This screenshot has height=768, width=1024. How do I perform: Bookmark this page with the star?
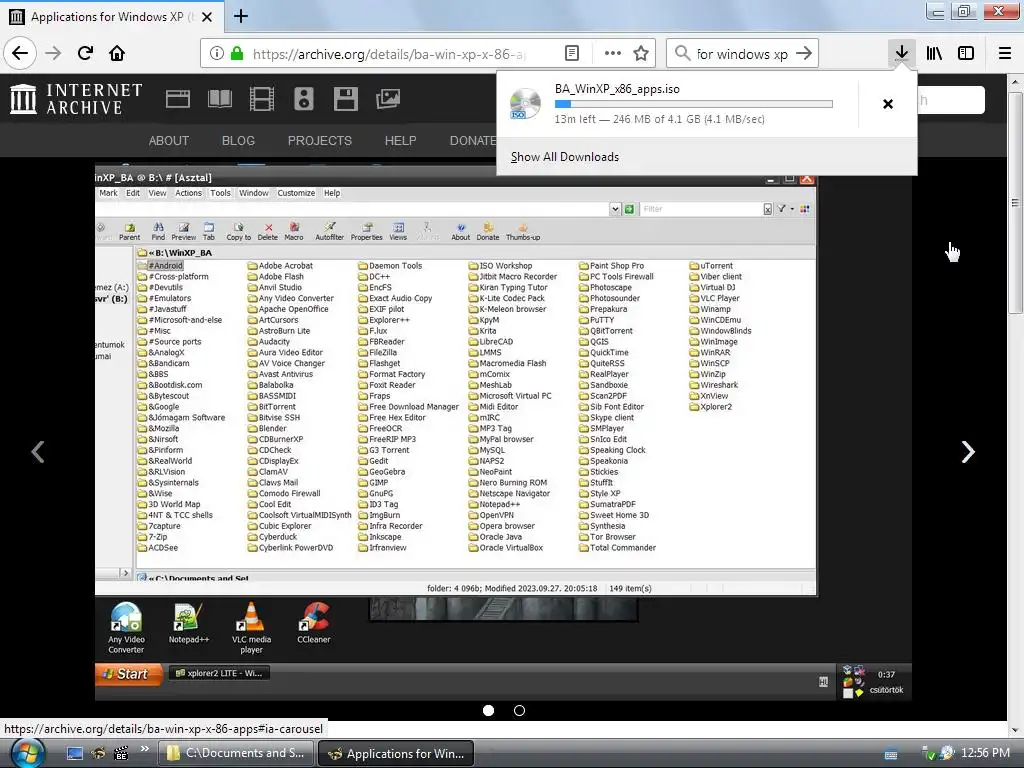pos(641,54)
